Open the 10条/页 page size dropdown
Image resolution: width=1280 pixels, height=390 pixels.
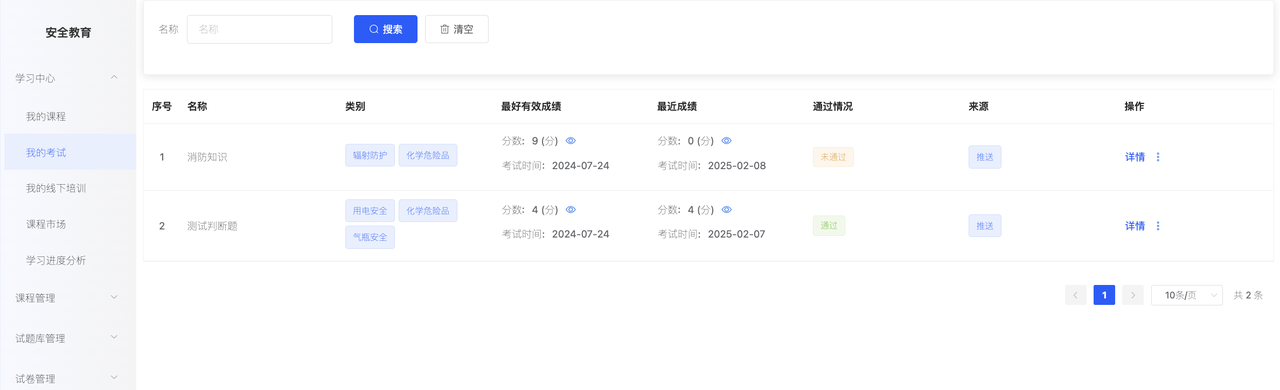pyautogui.click(x=1187, y=295)
